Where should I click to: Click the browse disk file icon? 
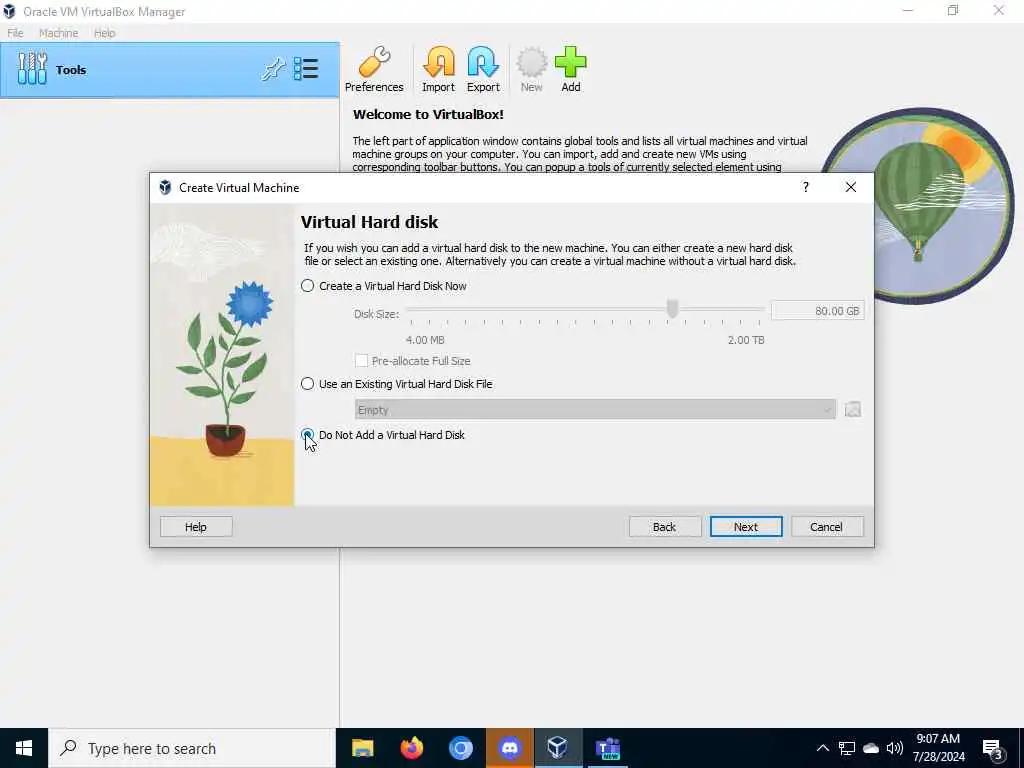click(x=852, y=409)
